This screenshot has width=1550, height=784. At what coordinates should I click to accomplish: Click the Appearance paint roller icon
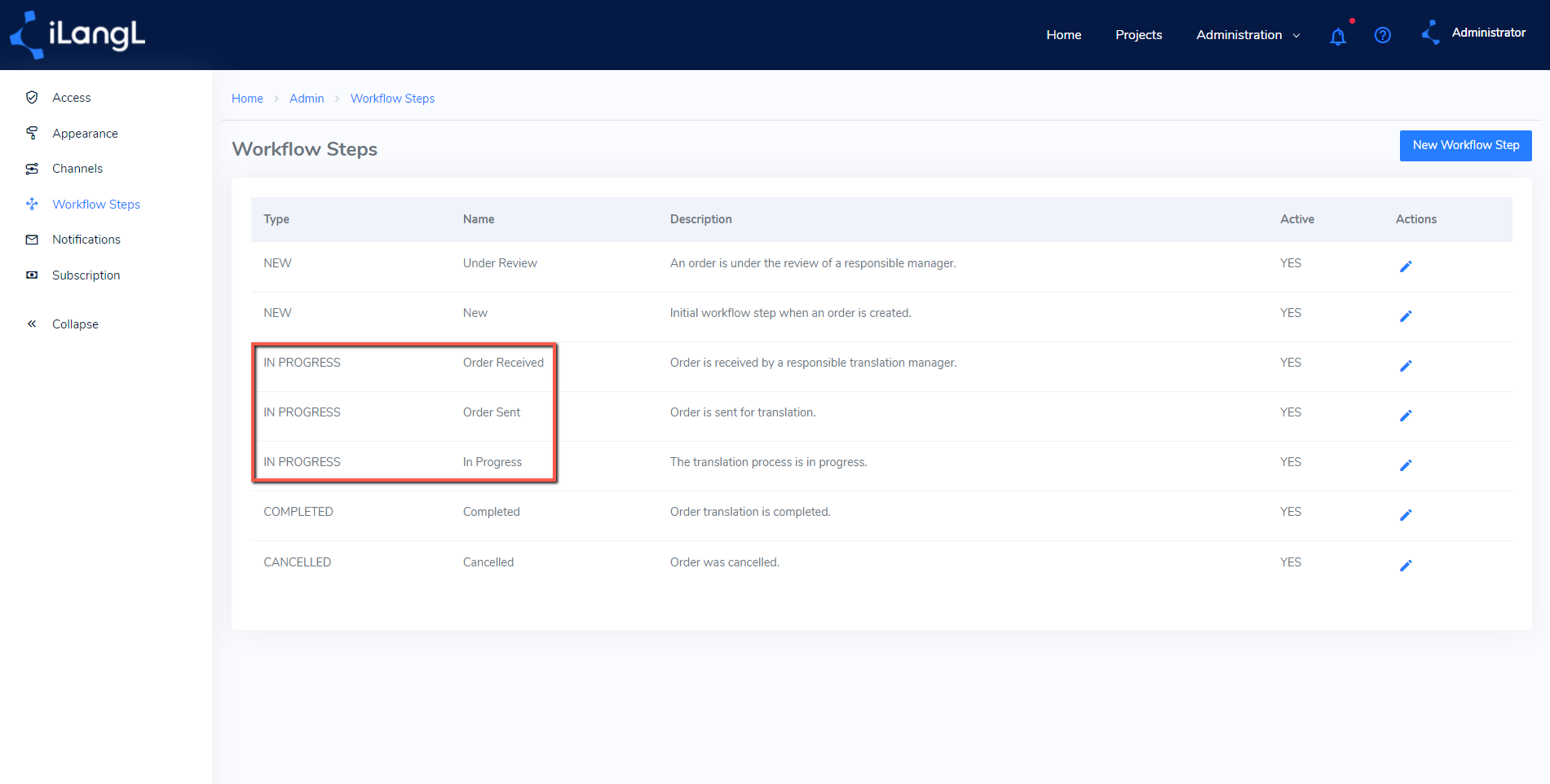(32, 133)
